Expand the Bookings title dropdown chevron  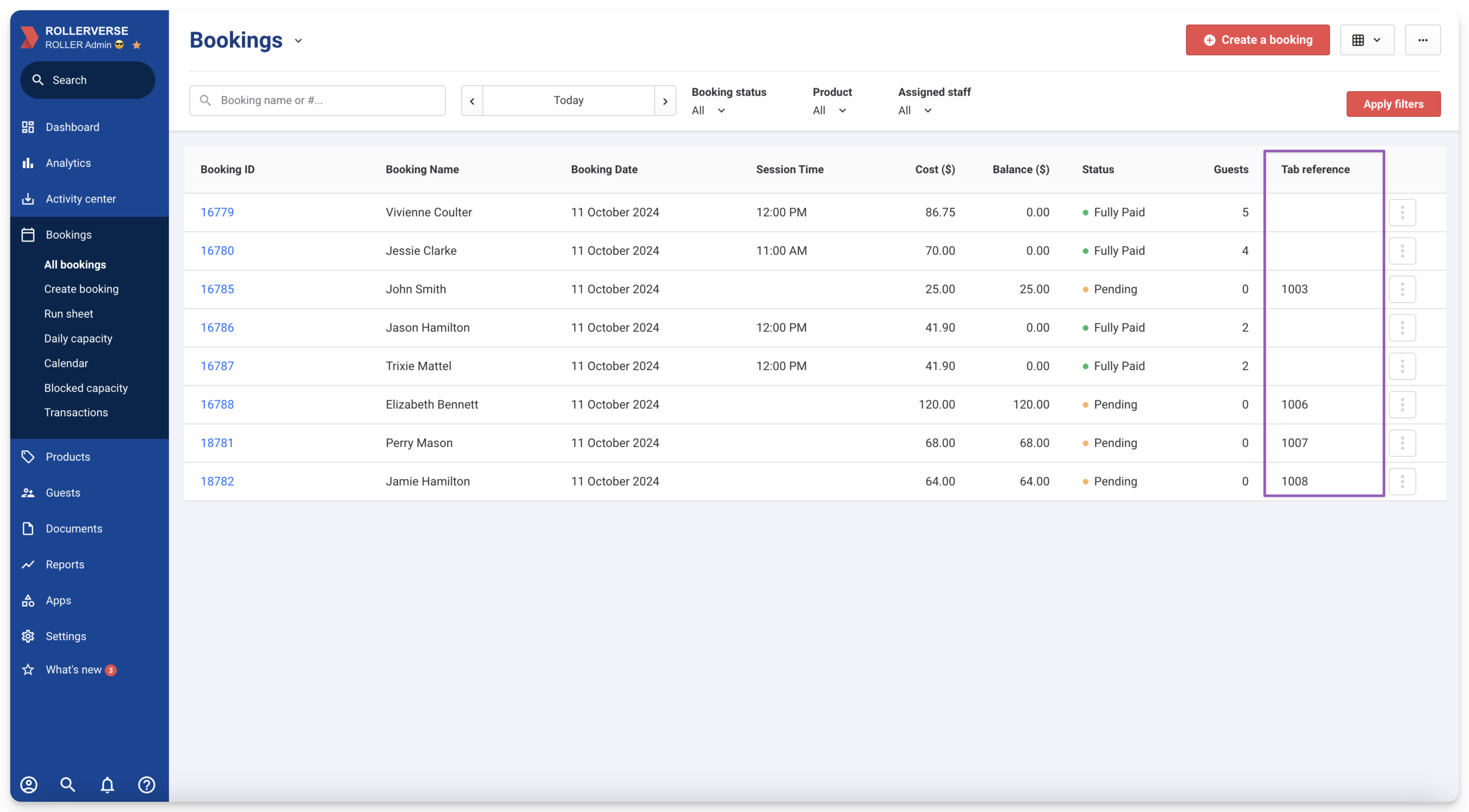pos(298,41)
